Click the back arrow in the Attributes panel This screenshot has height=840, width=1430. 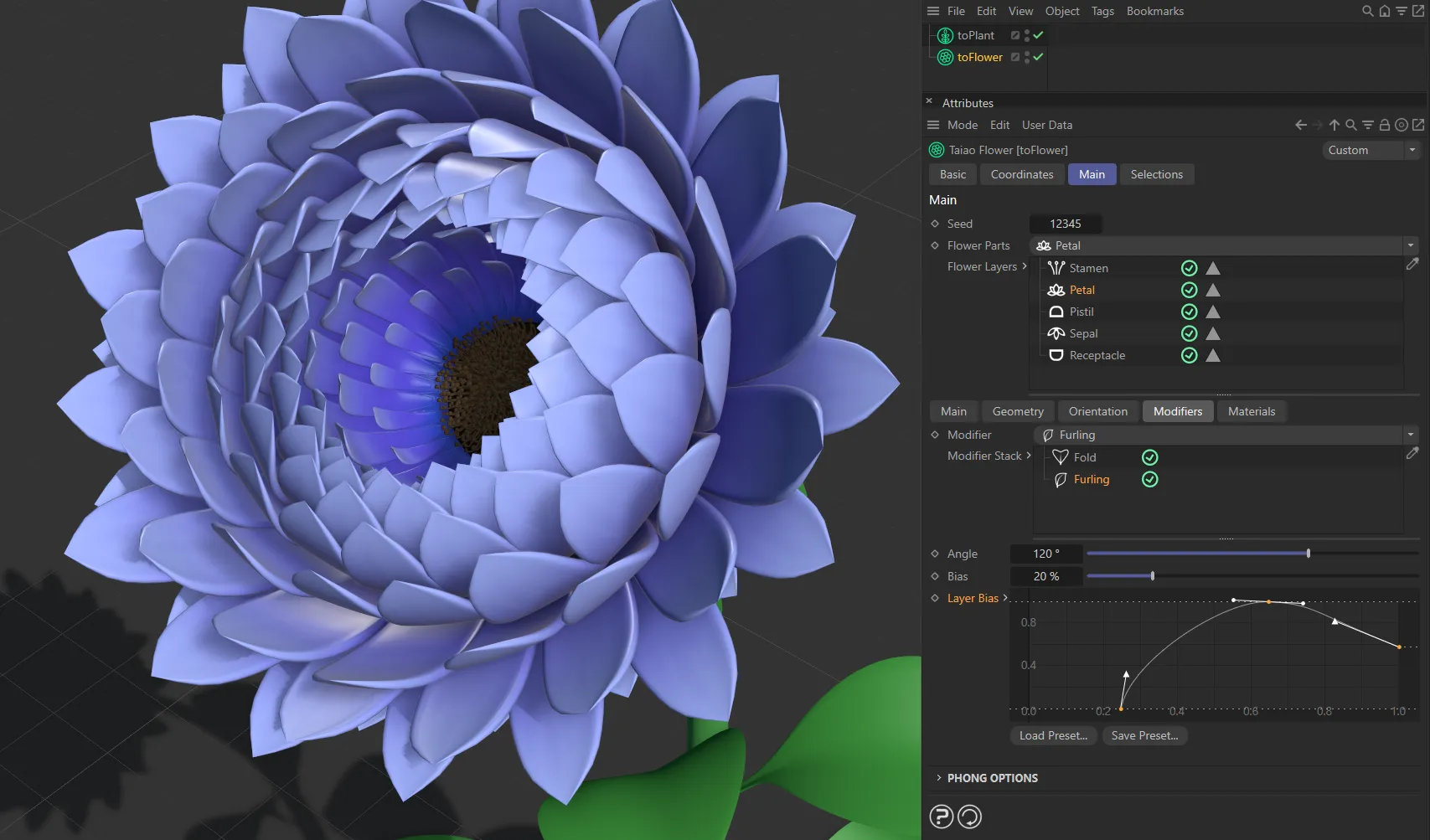click(1300, 124)
